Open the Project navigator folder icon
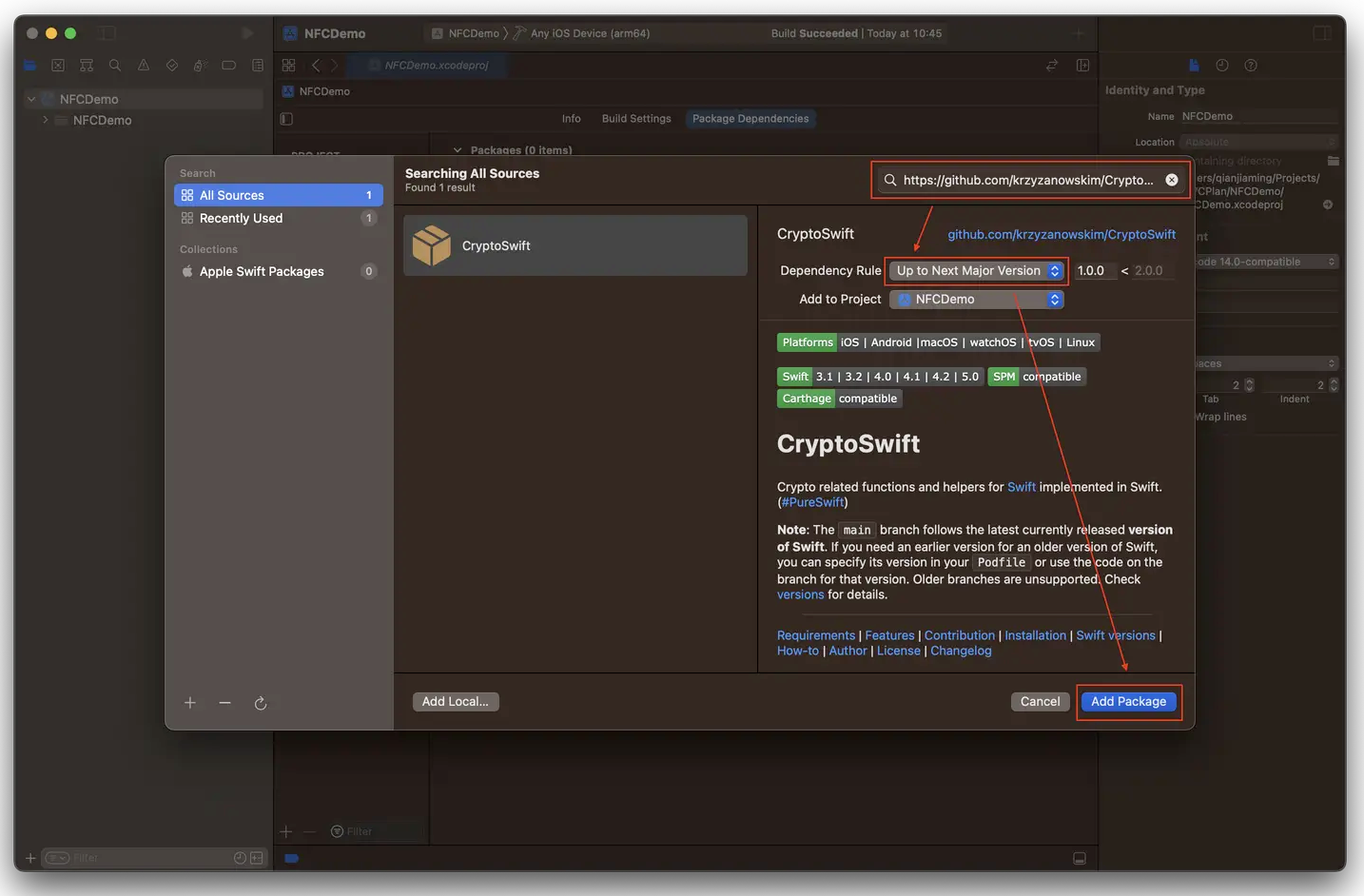Image resolution: width=1364 pixels, height=896 pixels. pos(29,66)
